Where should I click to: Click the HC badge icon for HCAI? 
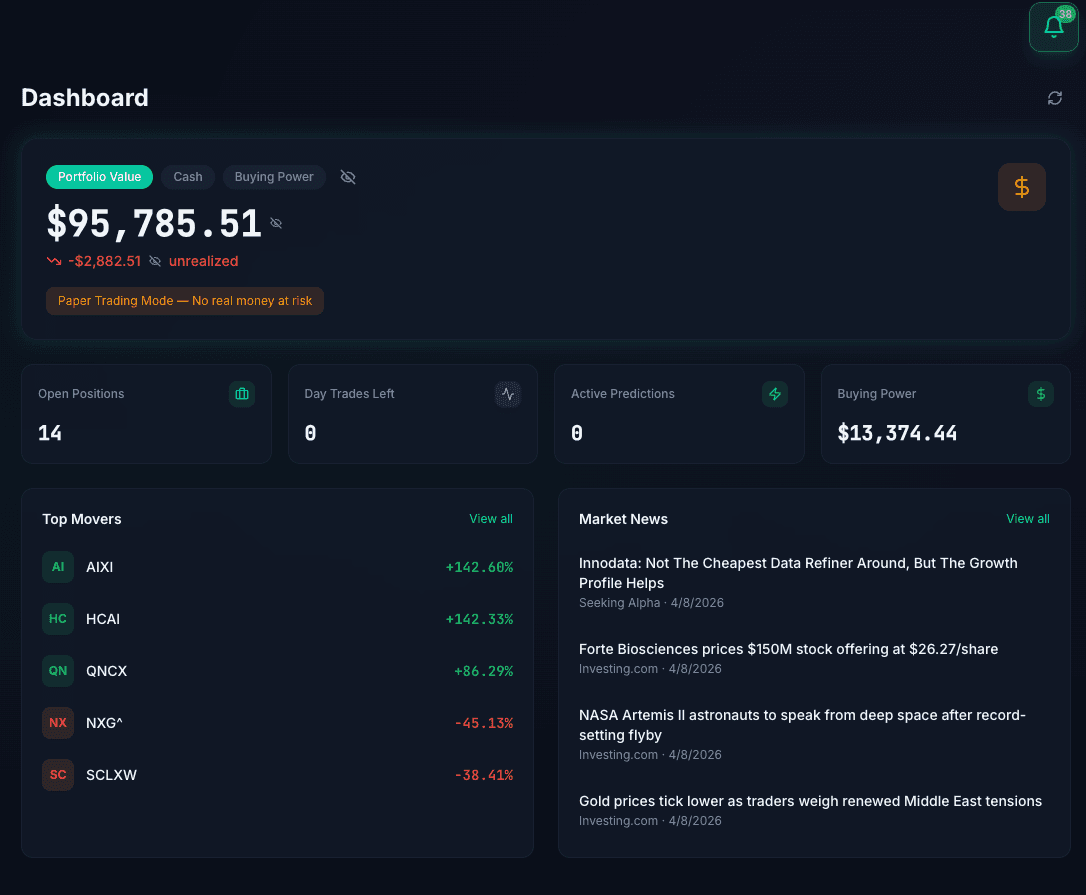coord(58,619)
